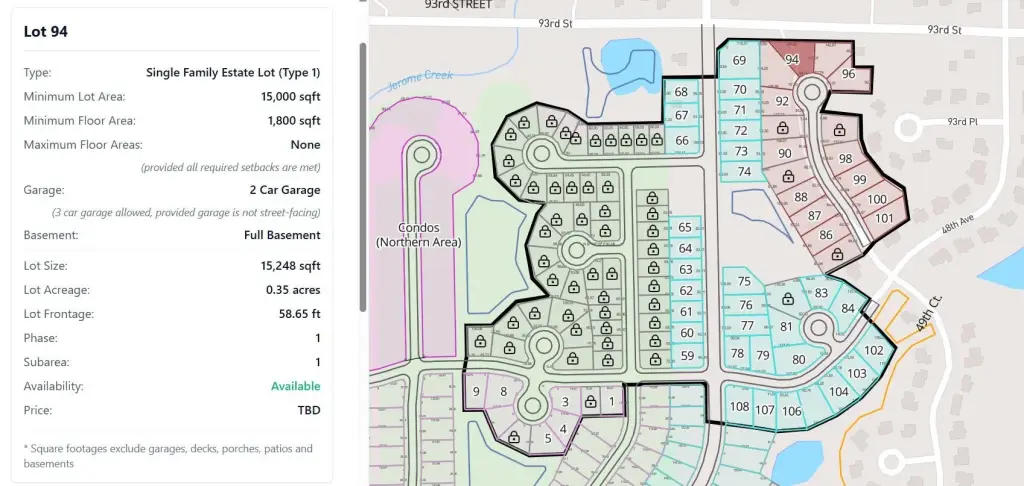Screen dimensions: 1024x486
Task: Click the locked lot left of lot 66
Action: (655, 141)
